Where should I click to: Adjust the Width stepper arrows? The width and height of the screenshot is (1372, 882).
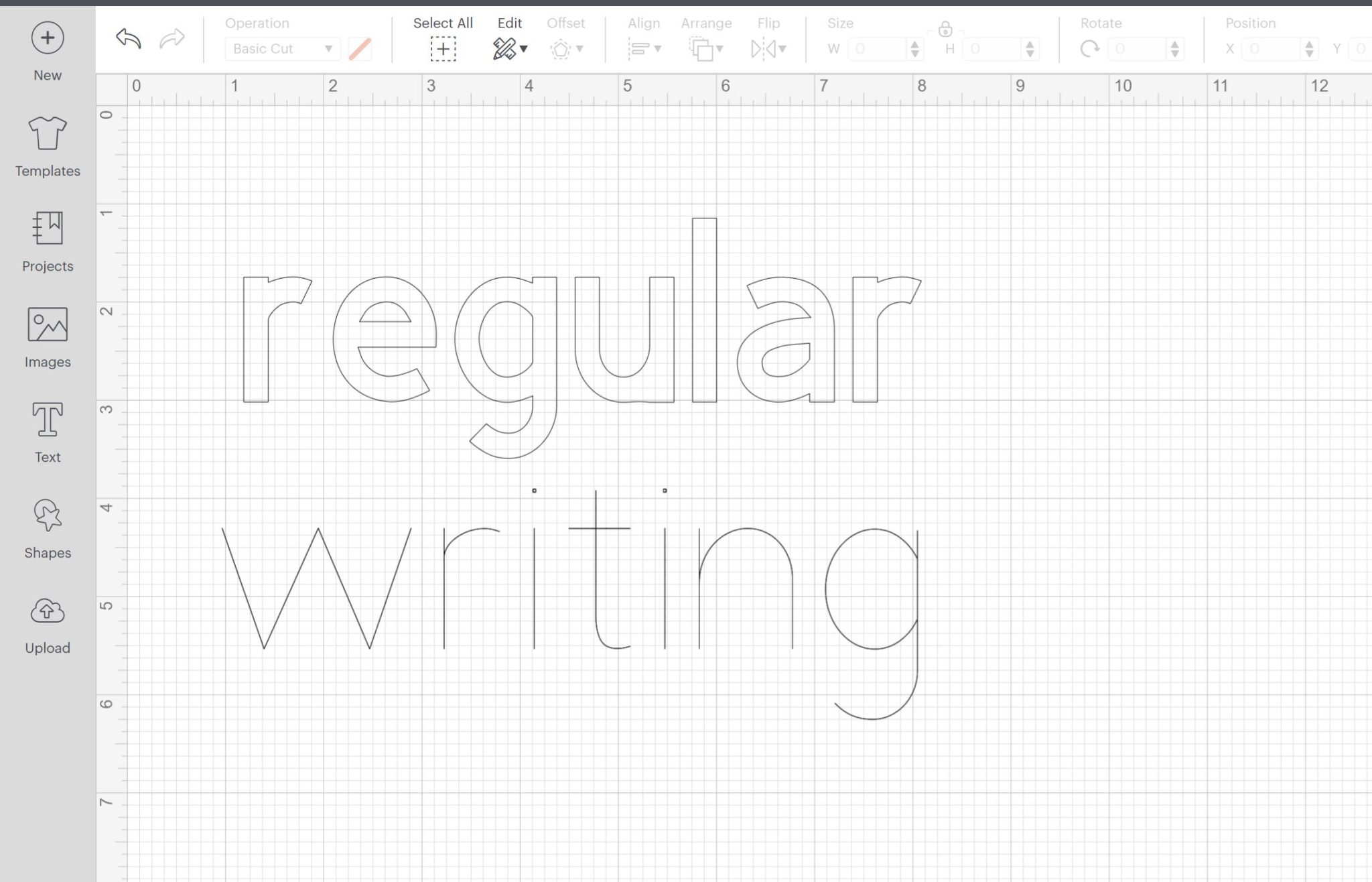pyautogui.click(x=914, y=49)
